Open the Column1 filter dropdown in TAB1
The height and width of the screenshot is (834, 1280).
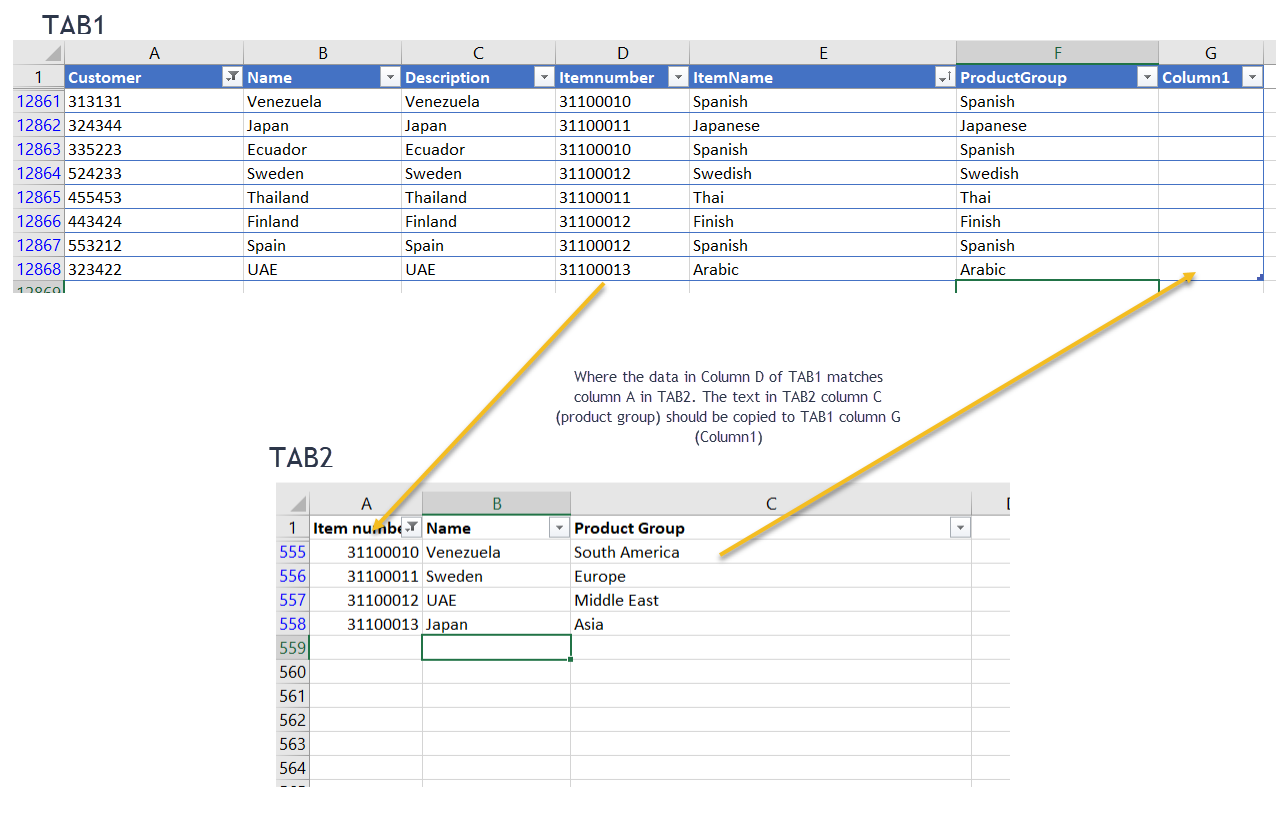click(1252, 77)
